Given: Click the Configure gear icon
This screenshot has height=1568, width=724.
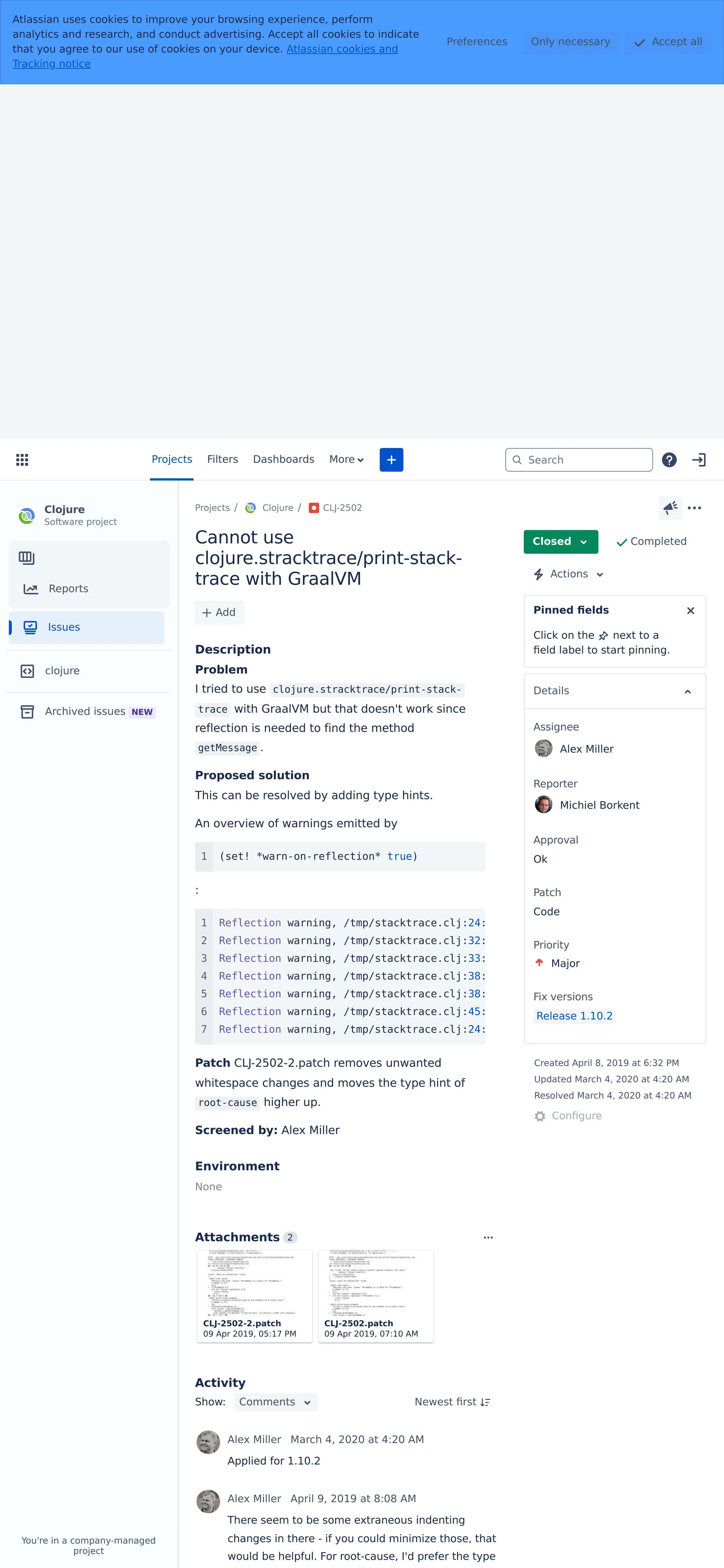Looking at the screenshot, I should (540, 1116).
